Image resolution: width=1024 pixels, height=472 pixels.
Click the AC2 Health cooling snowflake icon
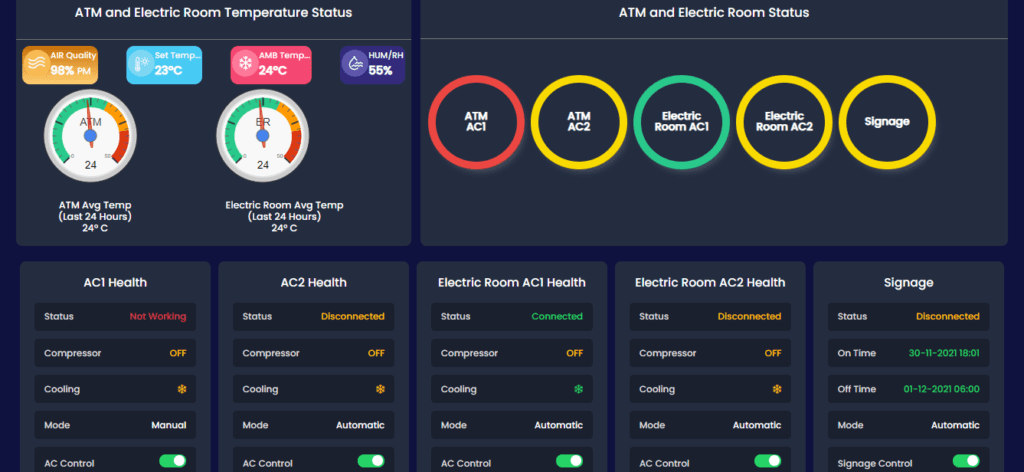(x=379, y=389)
